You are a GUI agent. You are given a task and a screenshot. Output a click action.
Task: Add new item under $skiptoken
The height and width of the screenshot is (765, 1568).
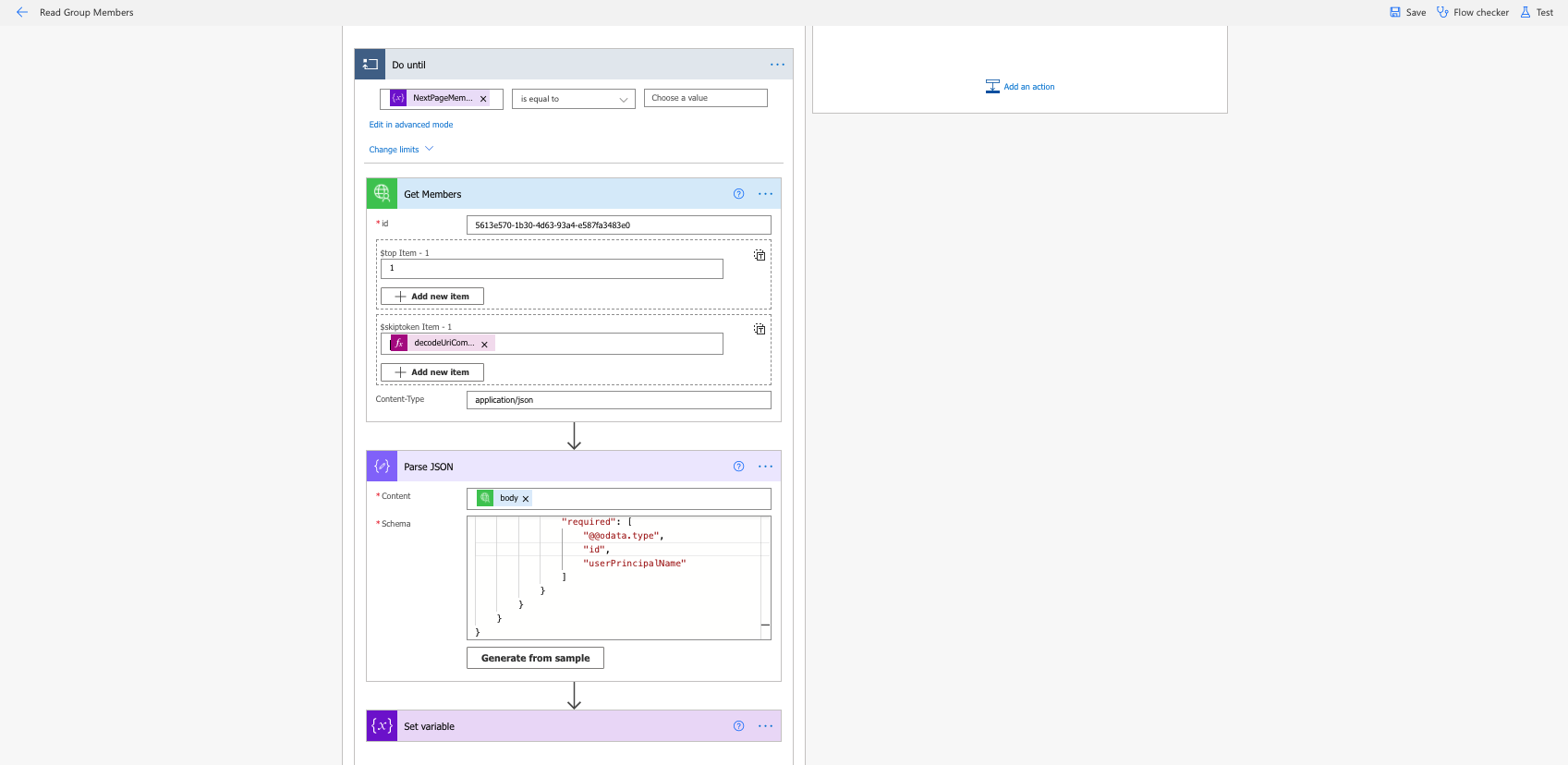[432, 372]
